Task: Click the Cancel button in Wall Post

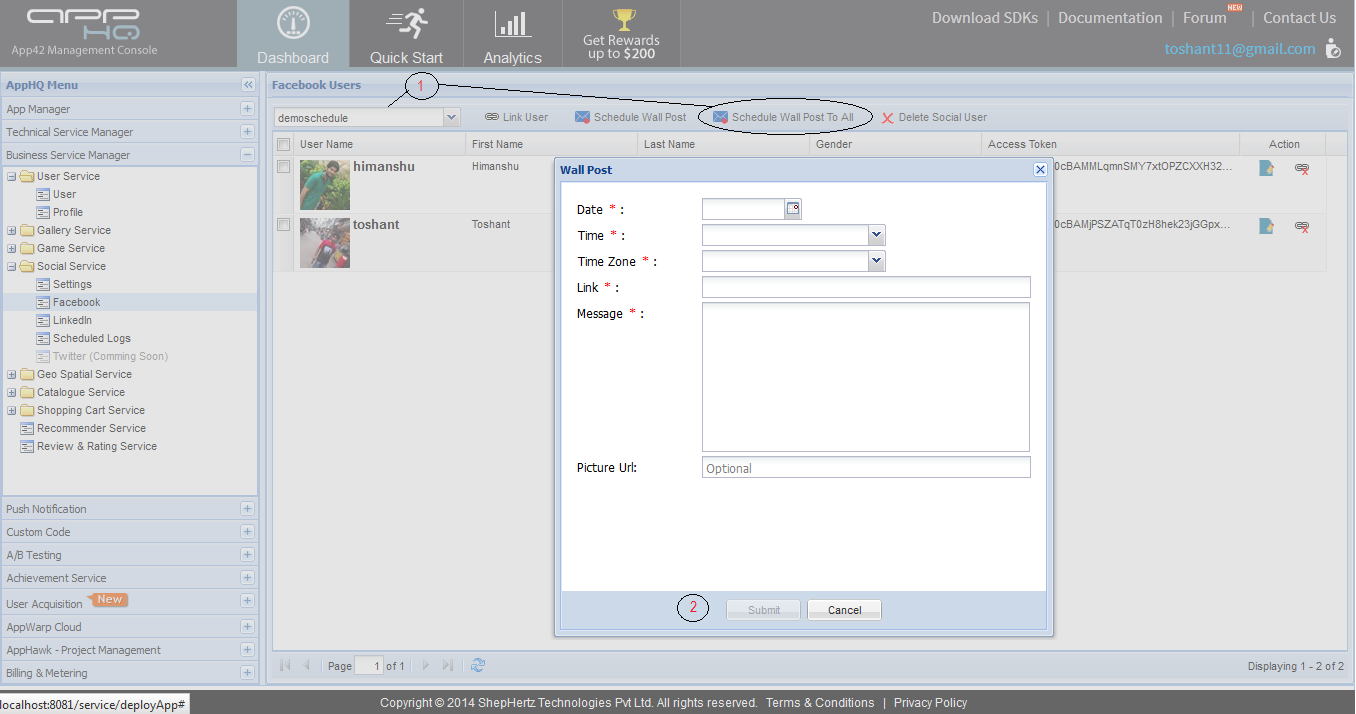Action: tap(844, 610)
